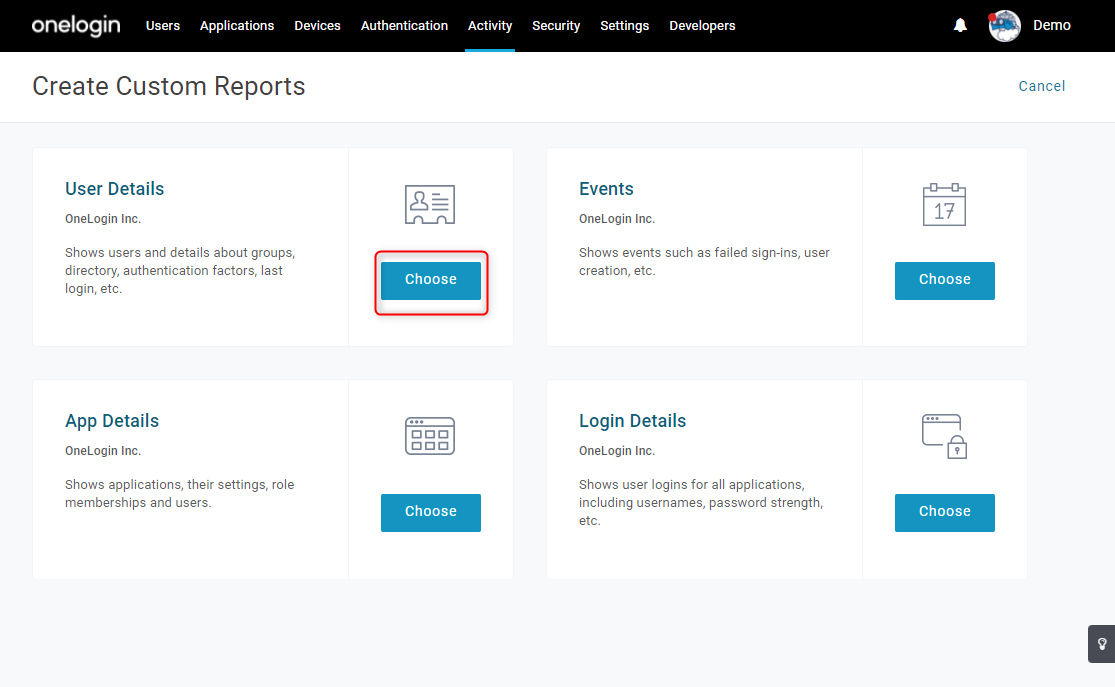Open the Security menu
Viewport: 1115px width, 687px height.
pyautogui.click(x=556, y=26)
